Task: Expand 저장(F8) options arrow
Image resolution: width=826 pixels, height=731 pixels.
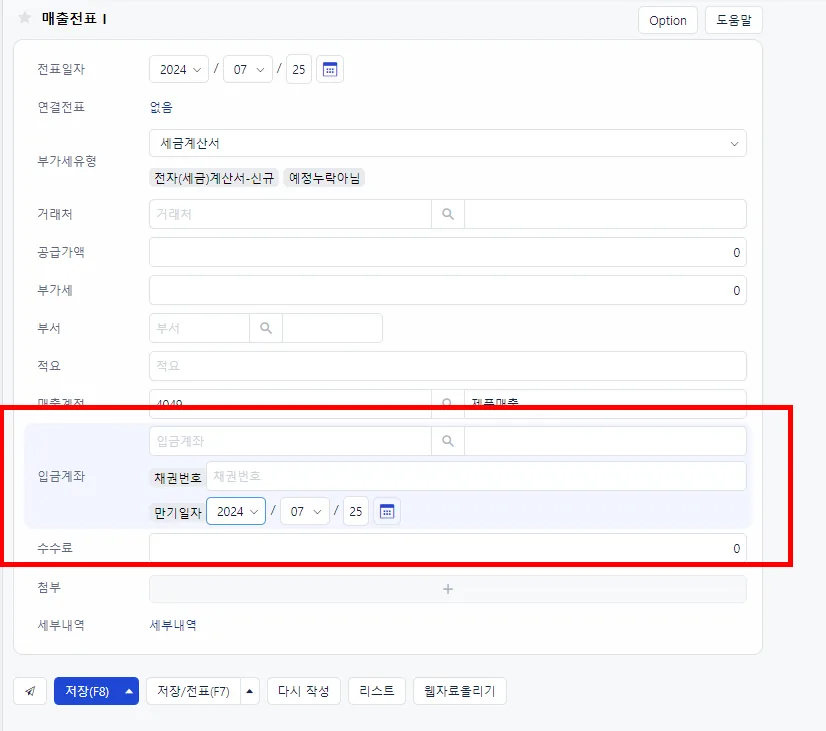Action: pos(129,691)
